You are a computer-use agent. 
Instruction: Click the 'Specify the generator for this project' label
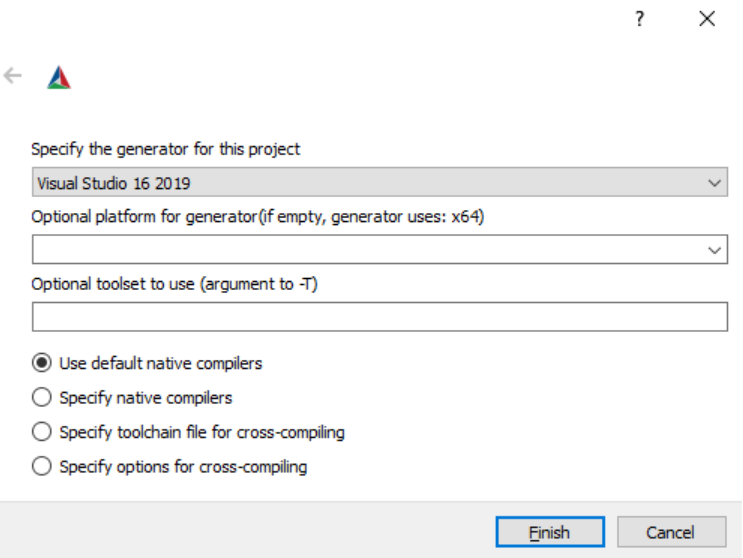(166, 149)
